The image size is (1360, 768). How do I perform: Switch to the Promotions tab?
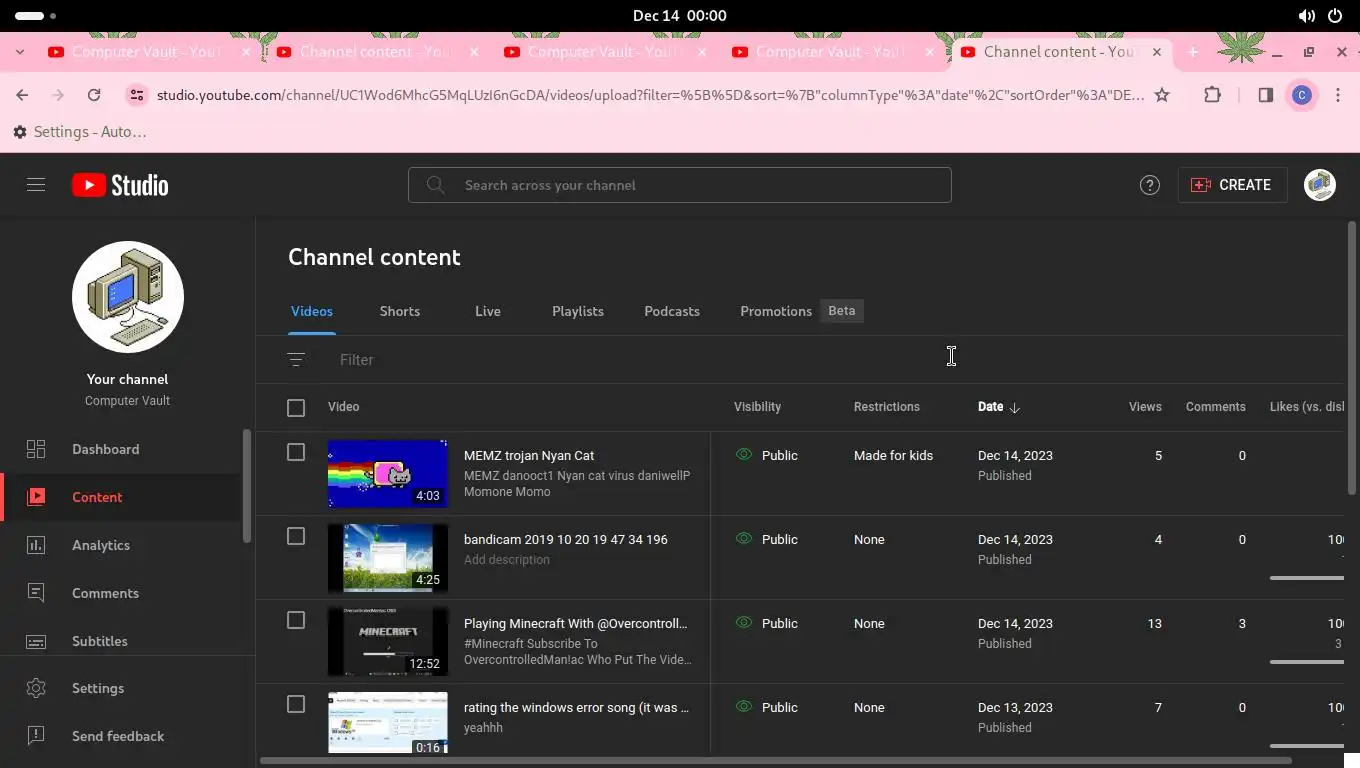[x=776, y=311]
